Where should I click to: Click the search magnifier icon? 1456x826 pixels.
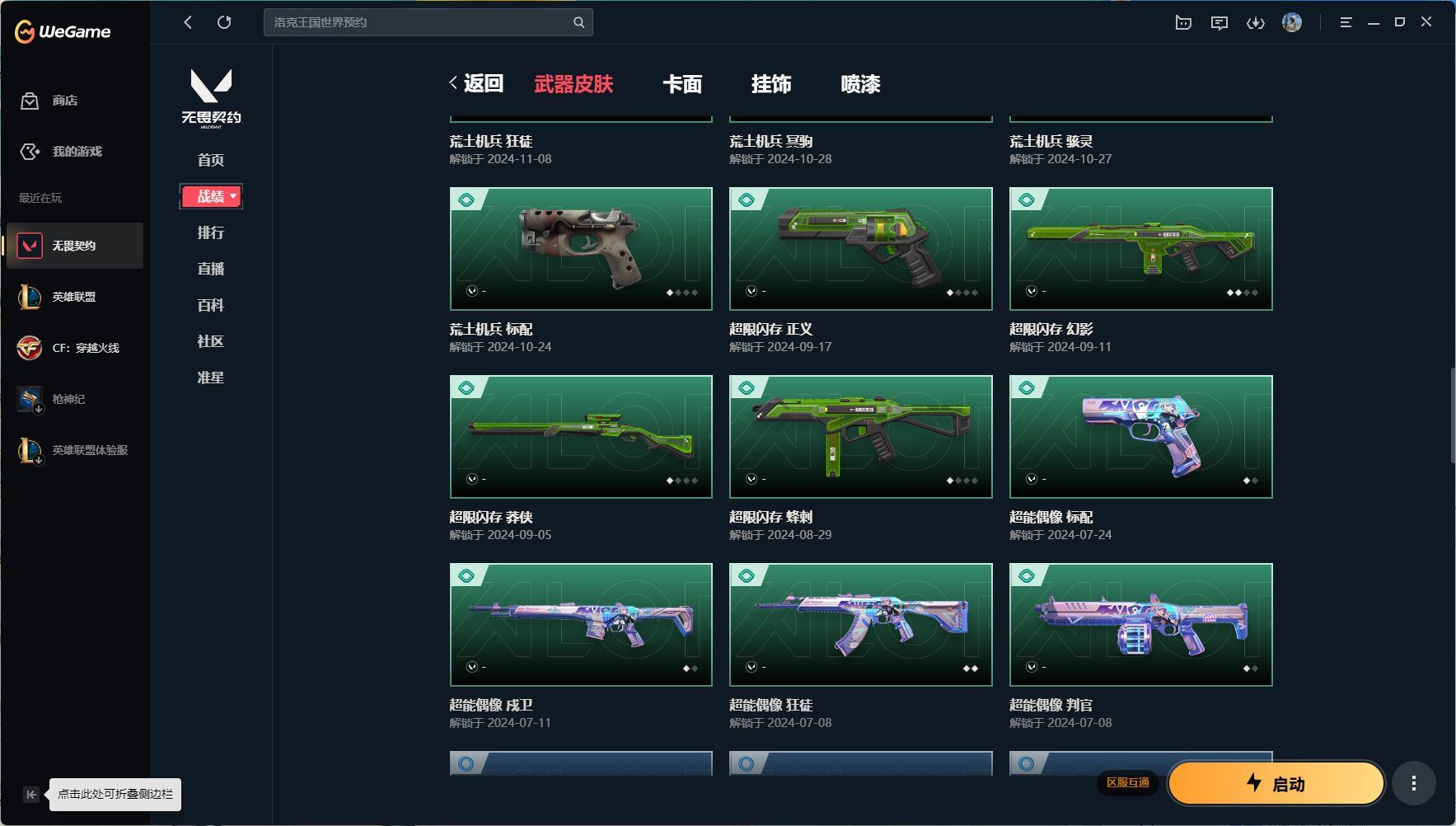coord(580,22)
